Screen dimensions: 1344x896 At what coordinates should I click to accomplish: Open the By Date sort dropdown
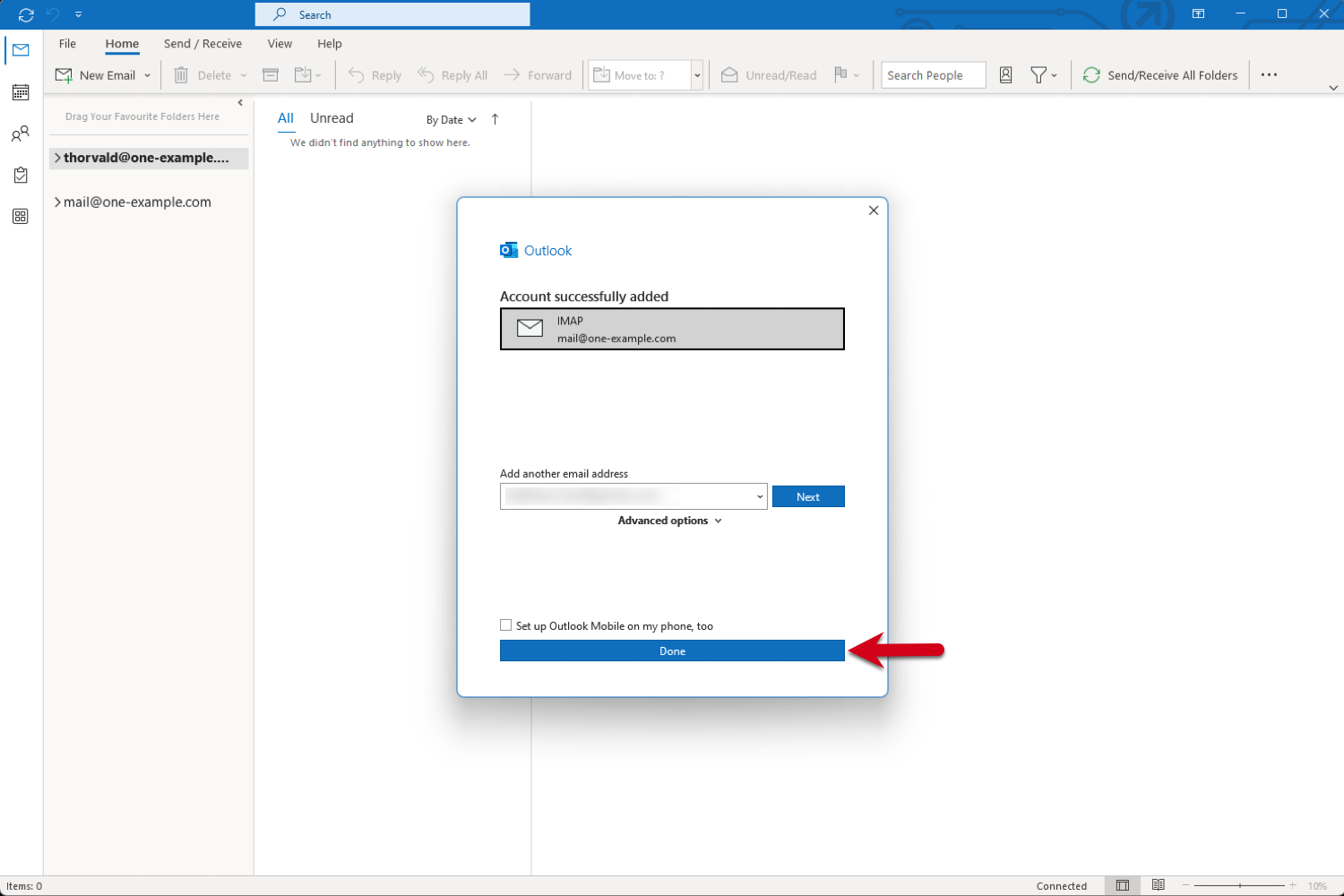click(x=451, y=119)
